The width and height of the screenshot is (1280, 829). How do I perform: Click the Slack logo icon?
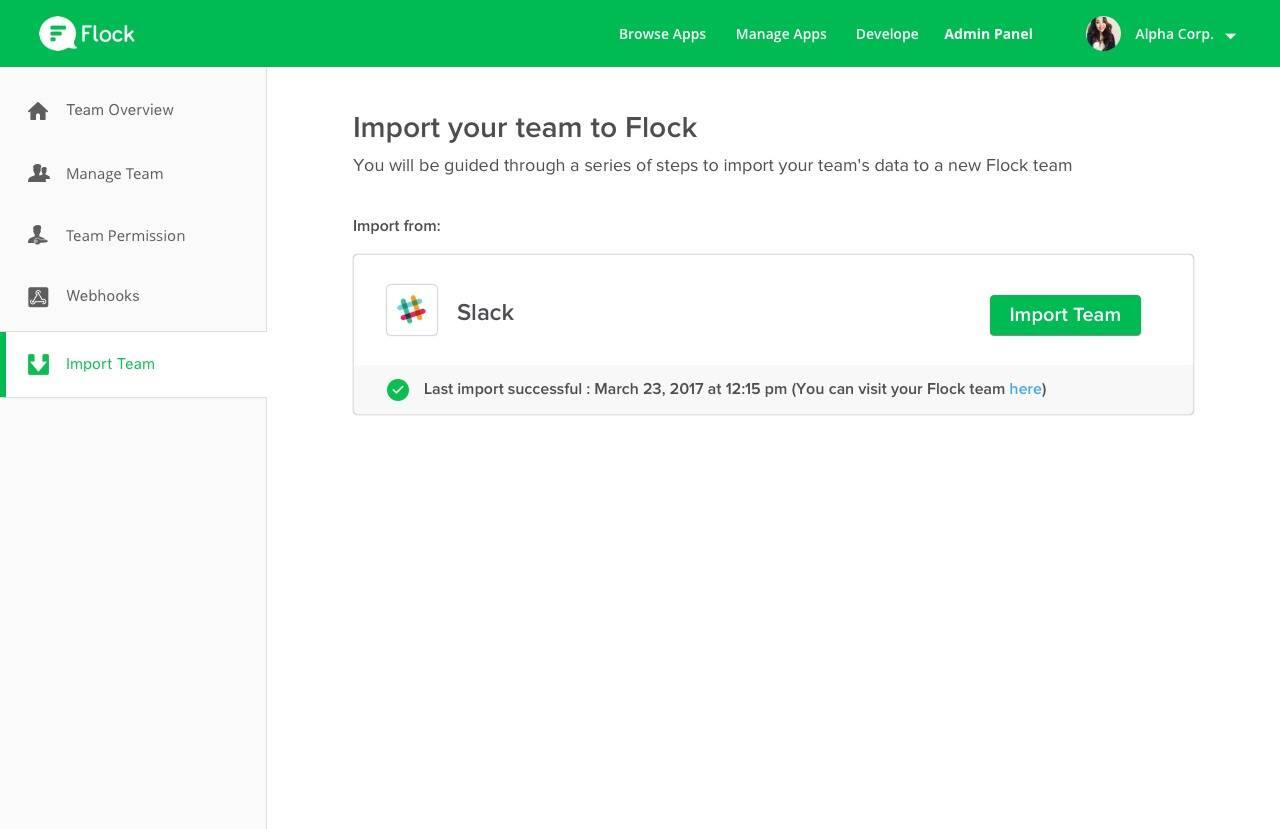(x=412, y=310)
